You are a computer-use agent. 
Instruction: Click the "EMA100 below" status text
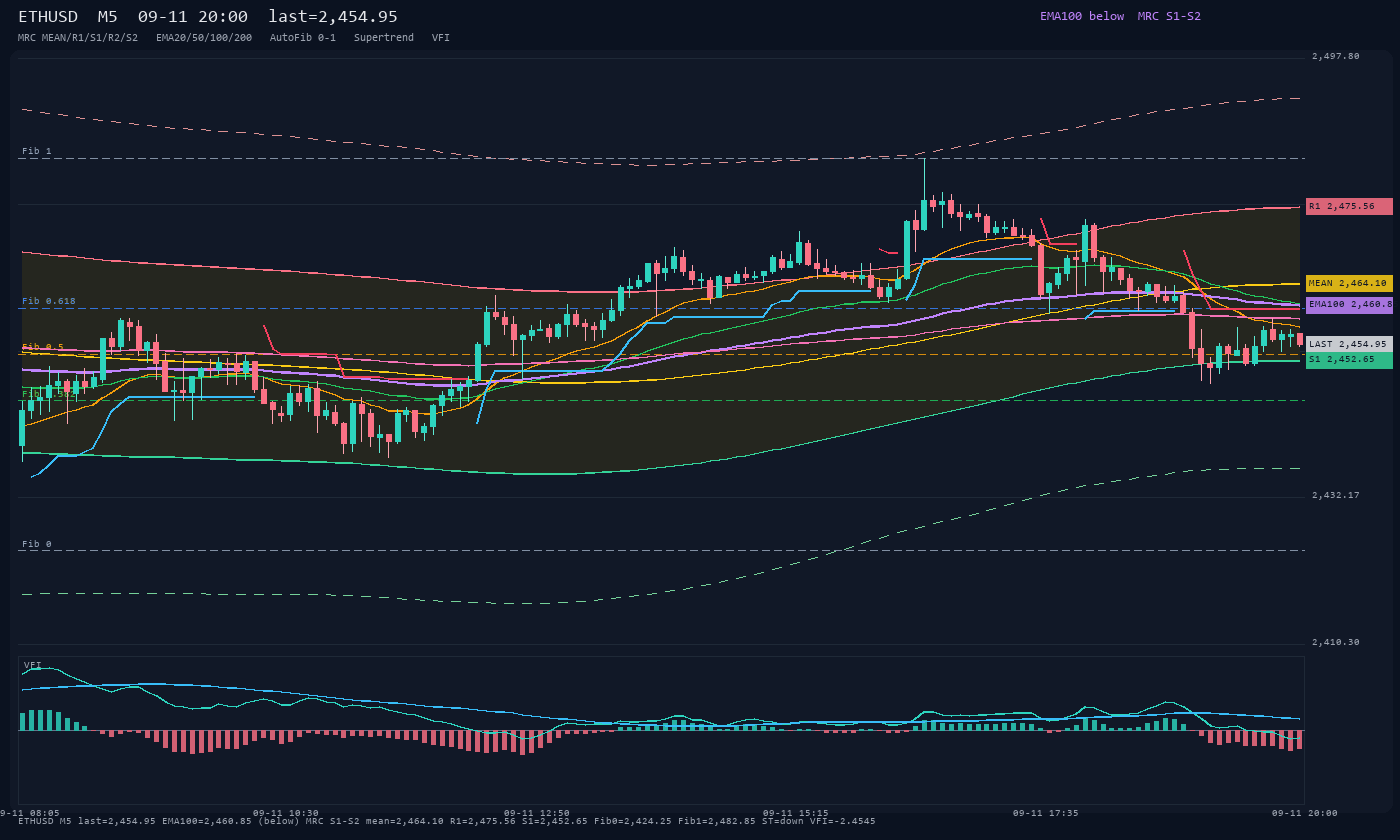click(1082, 16)
